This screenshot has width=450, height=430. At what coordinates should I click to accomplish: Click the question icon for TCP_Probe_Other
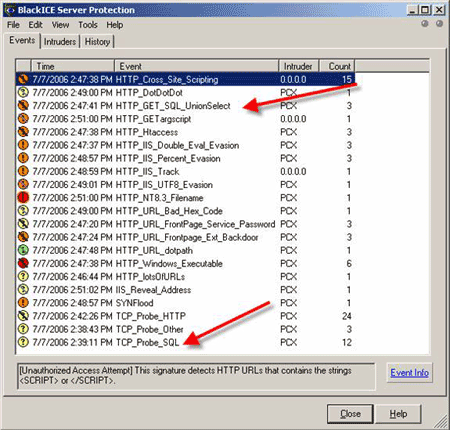point(23,329)
